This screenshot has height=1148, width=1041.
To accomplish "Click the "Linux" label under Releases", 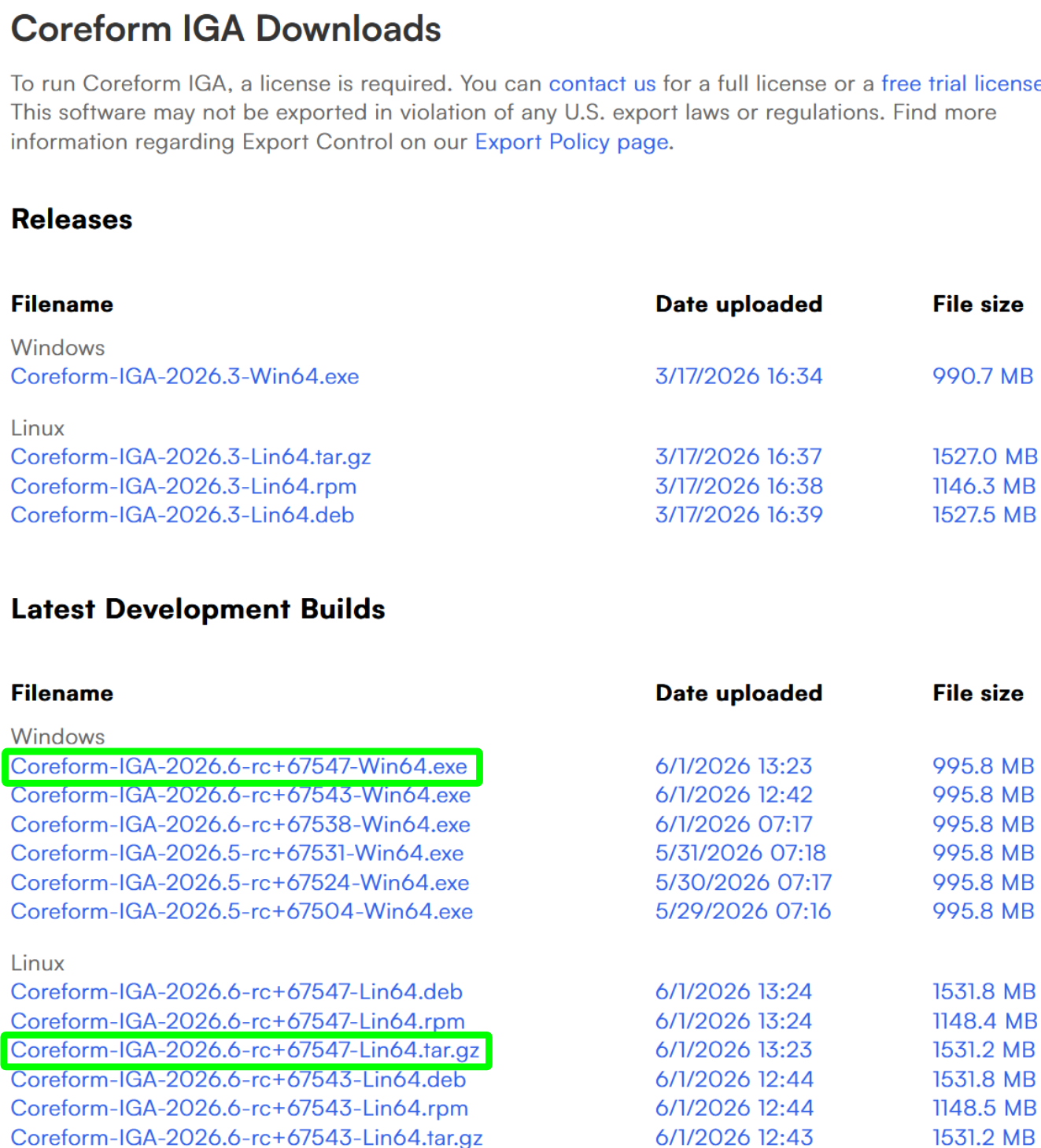I will coord(38,428).
